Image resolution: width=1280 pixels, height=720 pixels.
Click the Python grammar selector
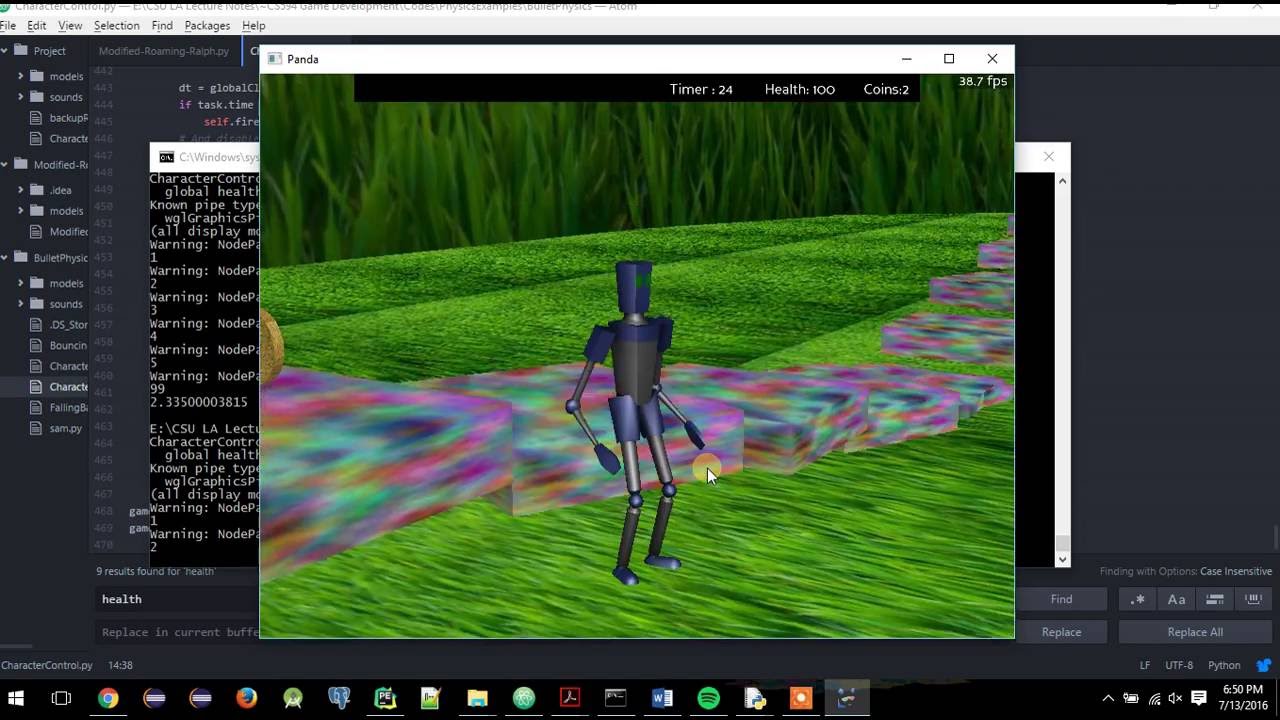(1224, 665)
